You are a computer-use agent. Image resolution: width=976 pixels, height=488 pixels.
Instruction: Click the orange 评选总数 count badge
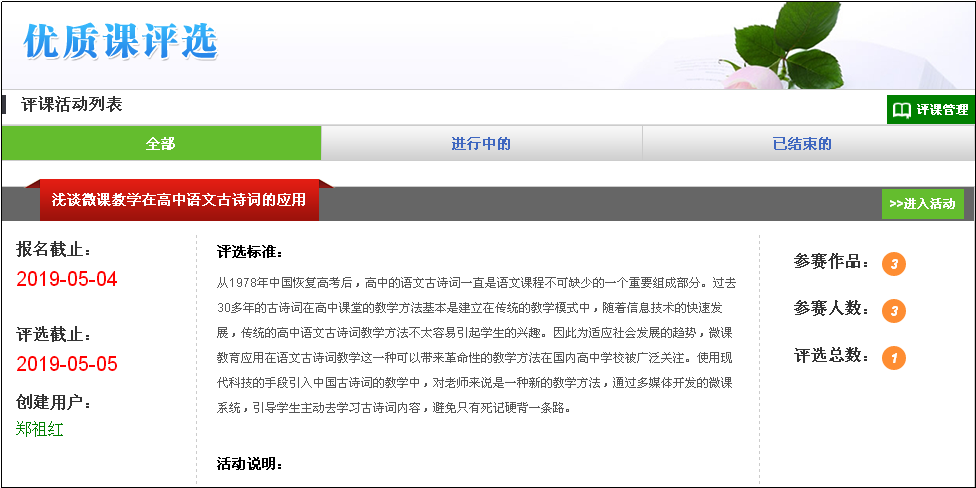[893, 357]
